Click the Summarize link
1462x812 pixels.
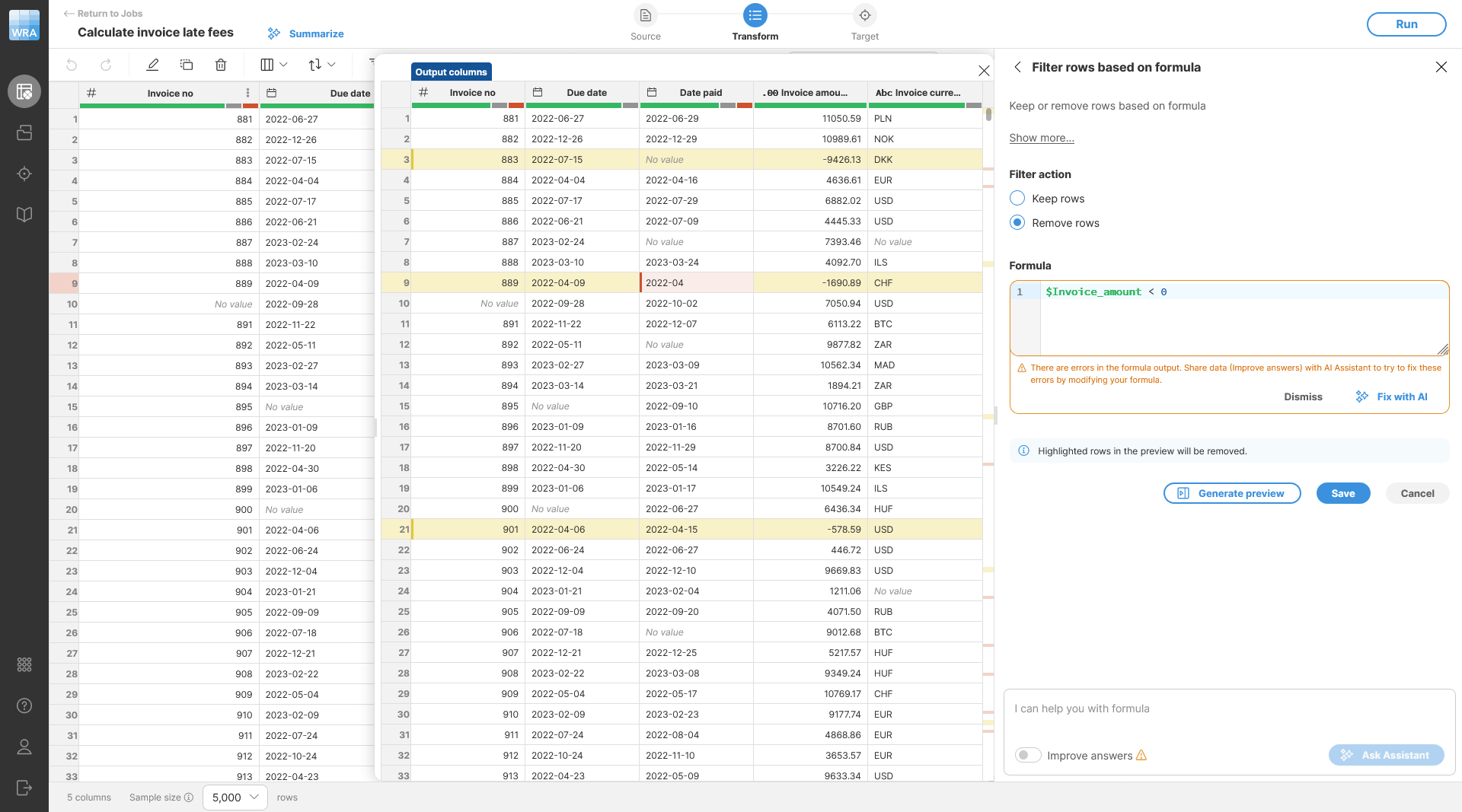click(x=316, y=33)
